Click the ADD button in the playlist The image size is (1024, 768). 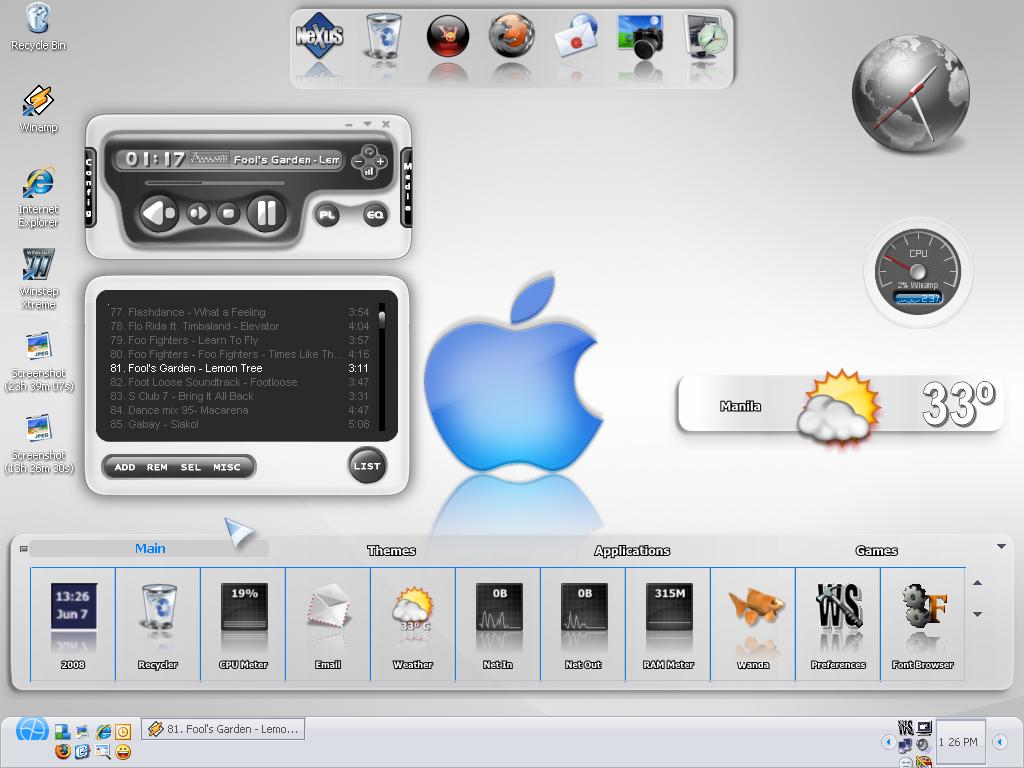click(125, 467)
